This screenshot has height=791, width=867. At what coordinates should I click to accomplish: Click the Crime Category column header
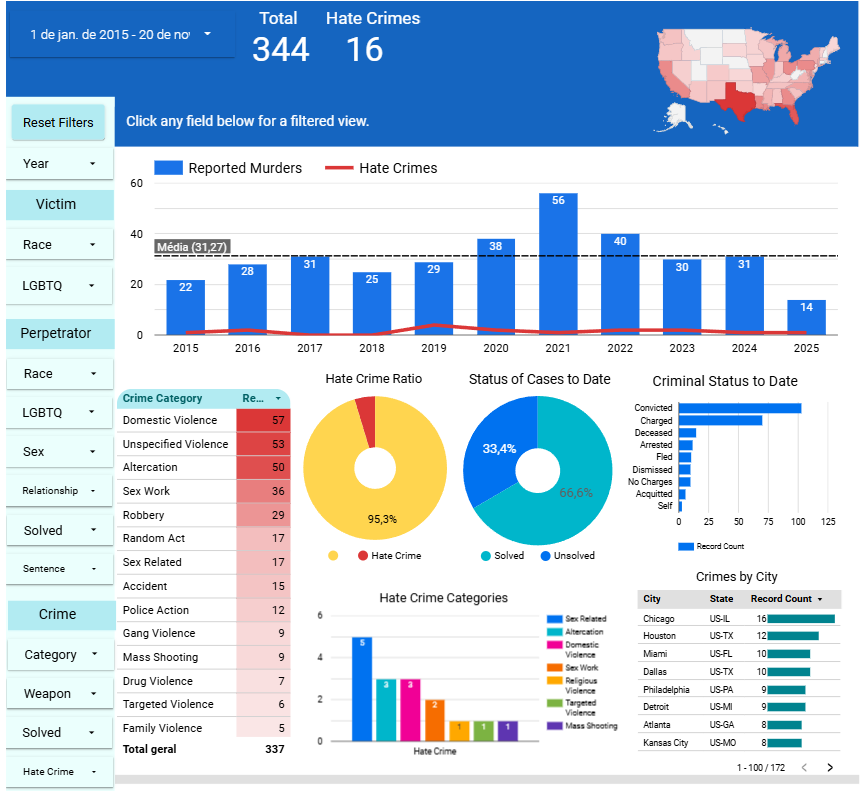pos(162,398)
